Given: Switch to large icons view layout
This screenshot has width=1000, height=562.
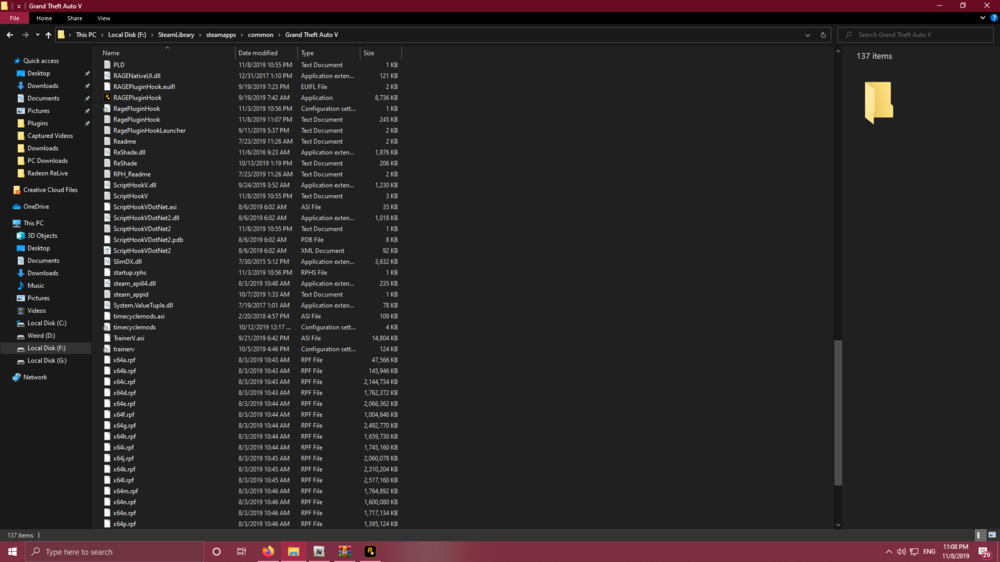Looking at the screenshot, I should [992, 535].
